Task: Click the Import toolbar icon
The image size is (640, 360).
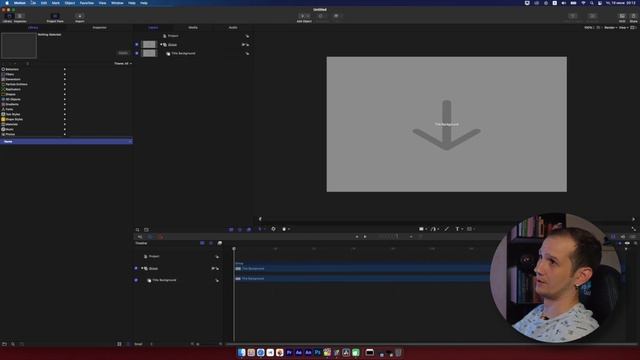Action: click(80, 16)
